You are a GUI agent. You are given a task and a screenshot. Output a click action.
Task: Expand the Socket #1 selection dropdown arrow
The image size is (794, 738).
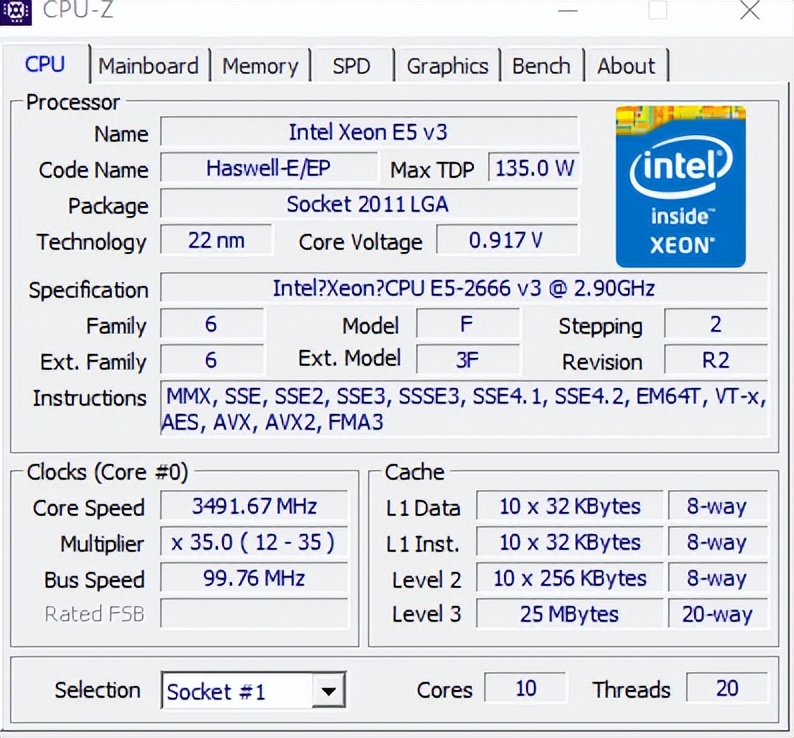[329, 690]
